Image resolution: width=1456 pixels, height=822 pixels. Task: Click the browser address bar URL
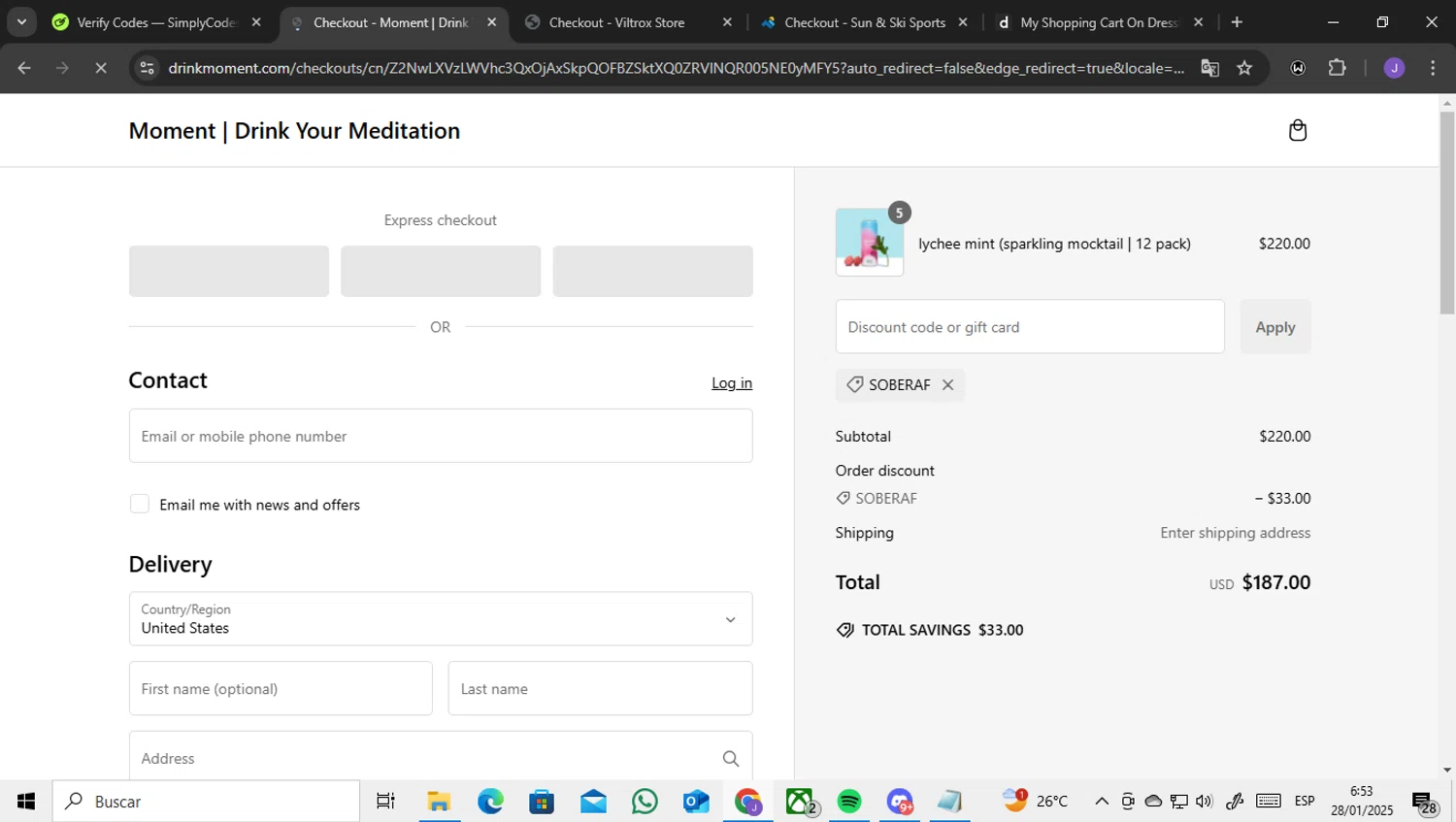click(676, 68)
